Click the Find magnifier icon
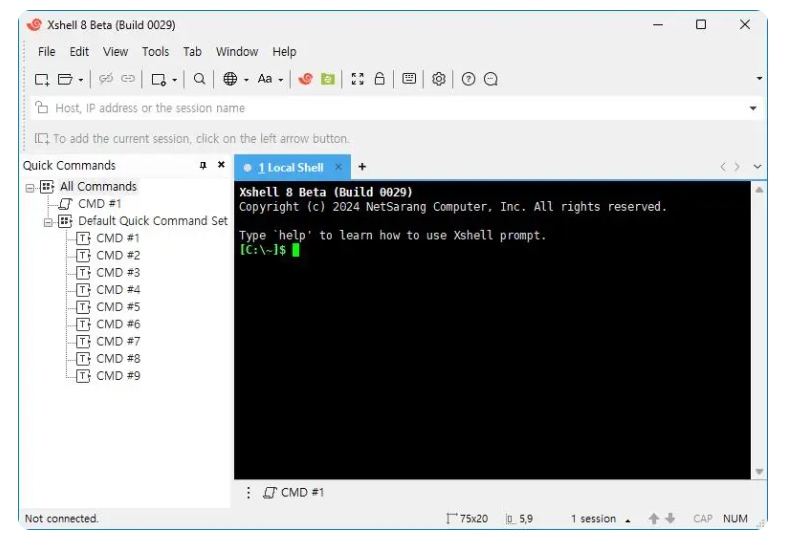787x544 pixels. pos(200,79)
